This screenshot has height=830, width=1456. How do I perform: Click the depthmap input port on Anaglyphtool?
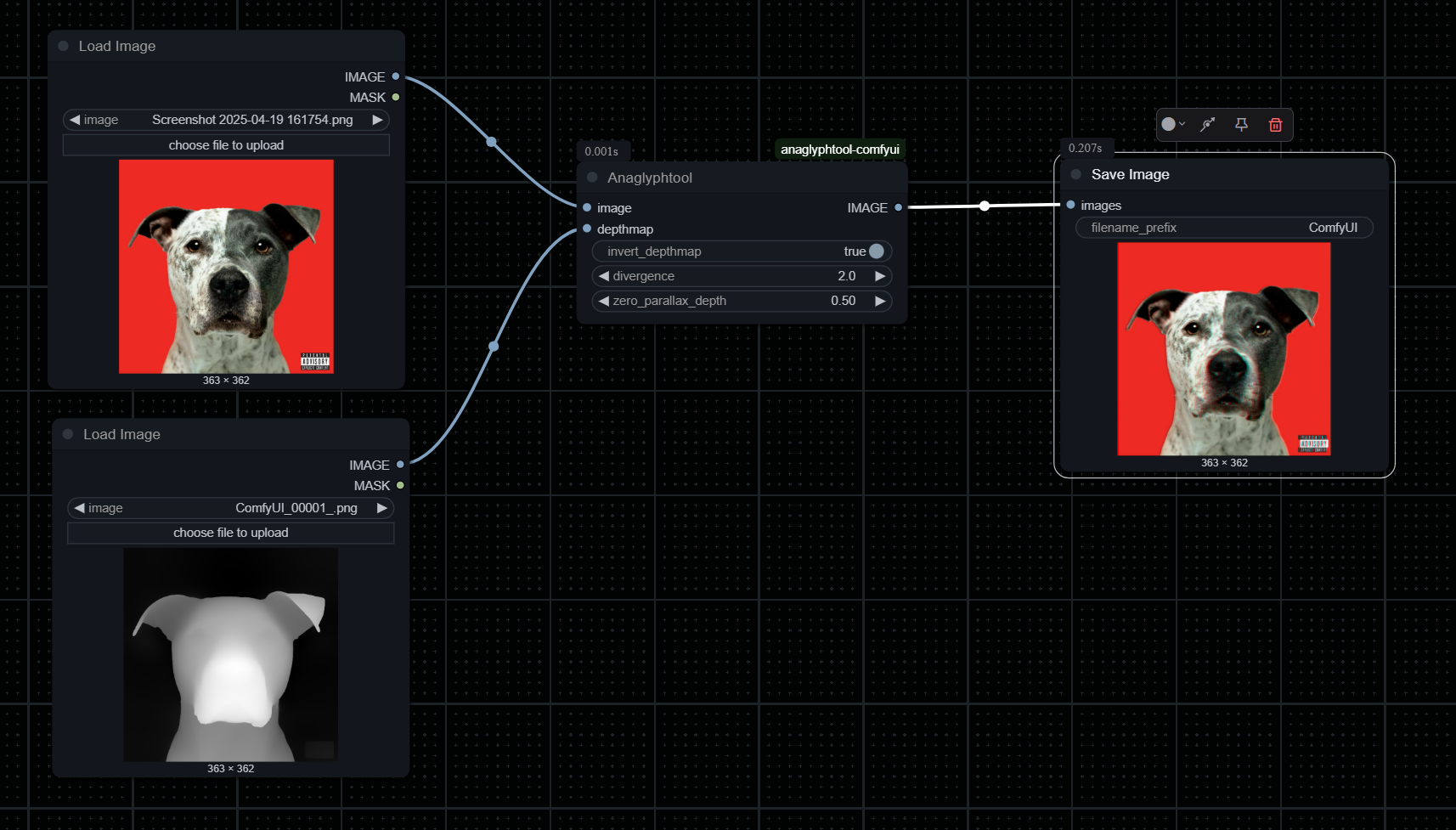coord(587,229)
